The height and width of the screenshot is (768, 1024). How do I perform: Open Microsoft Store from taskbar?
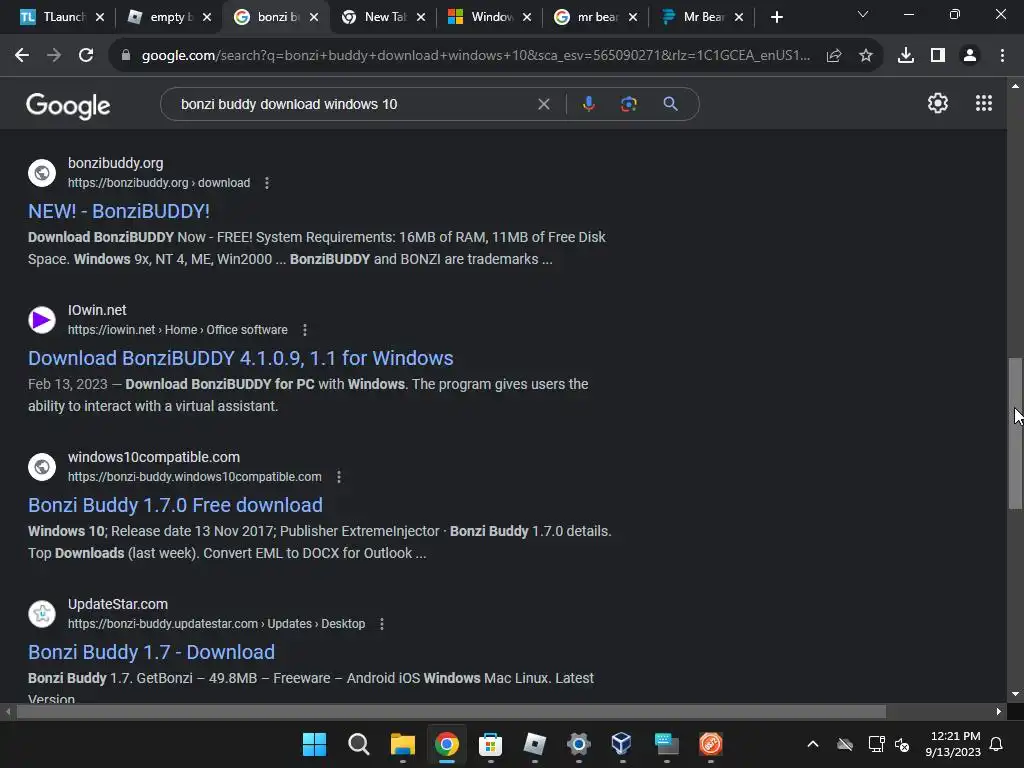click(x=490, y=744)
